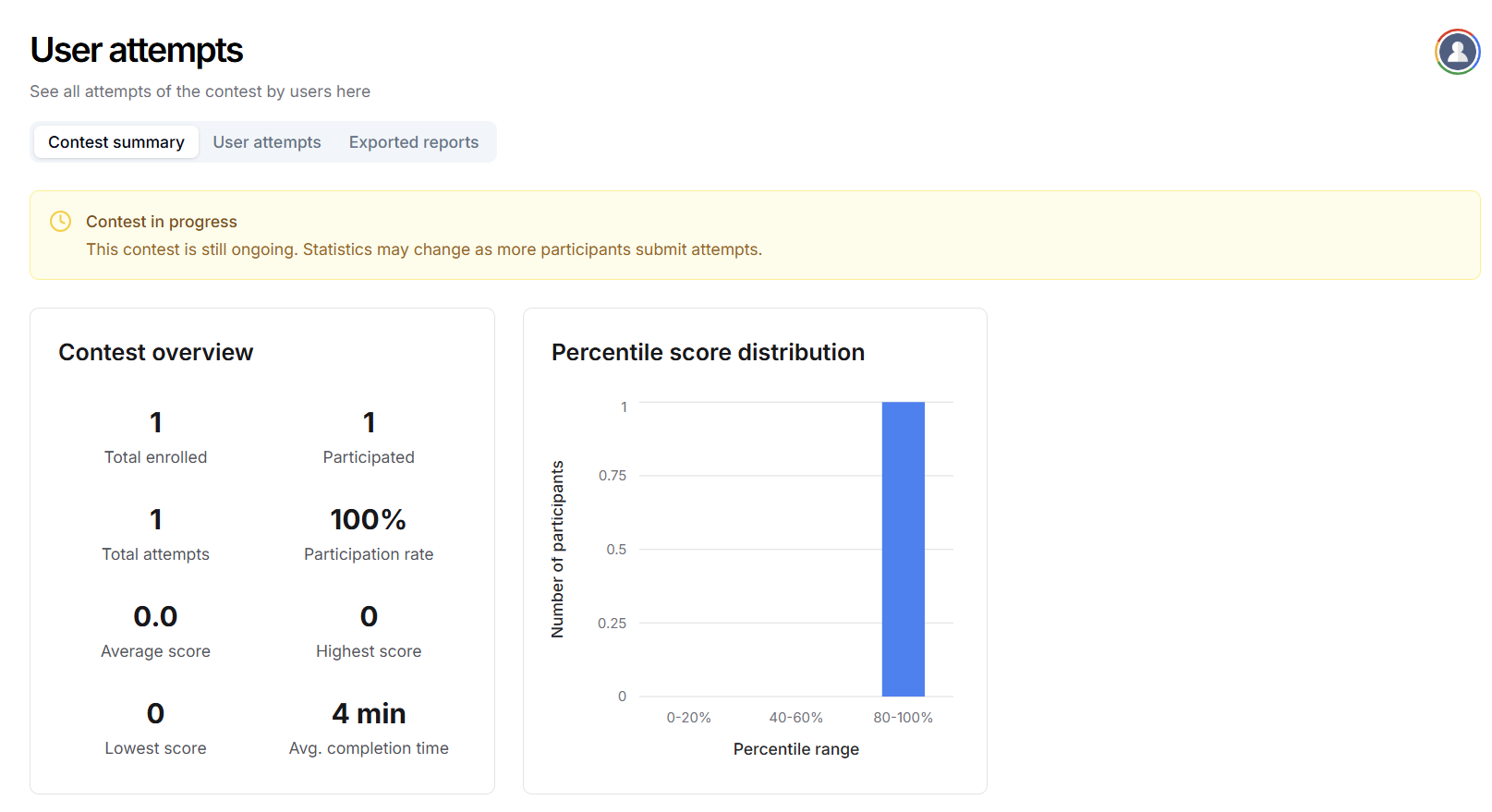
Task: Select the Contest in progress banner title
Action: tap(162, 222)
